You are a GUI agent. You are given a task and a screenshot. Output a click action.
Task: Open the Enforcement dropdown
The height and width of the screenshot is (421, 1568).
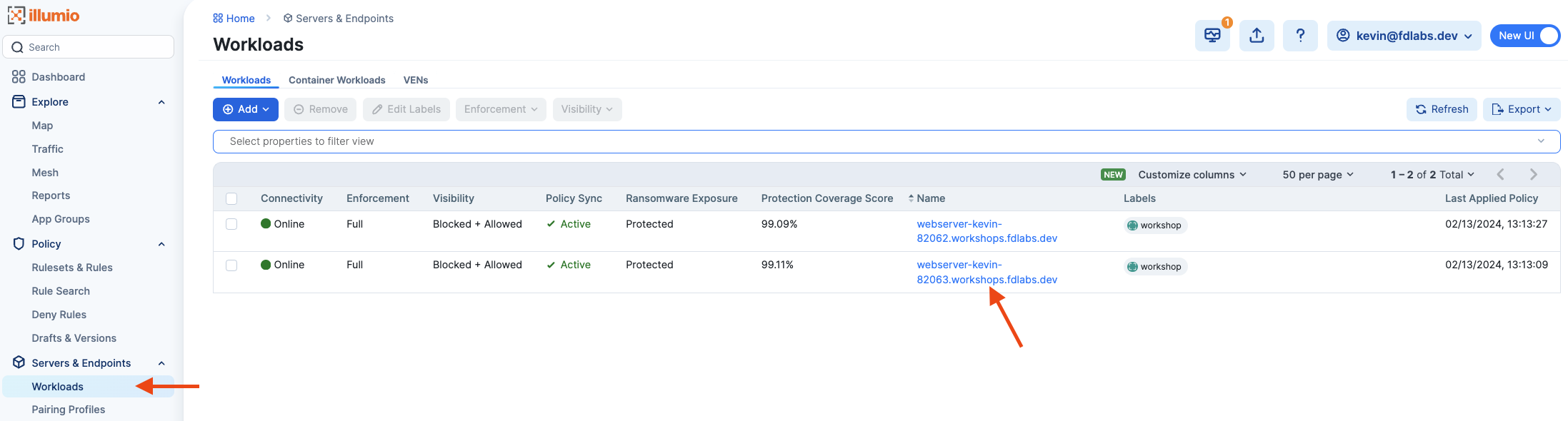tap(501, 109)
